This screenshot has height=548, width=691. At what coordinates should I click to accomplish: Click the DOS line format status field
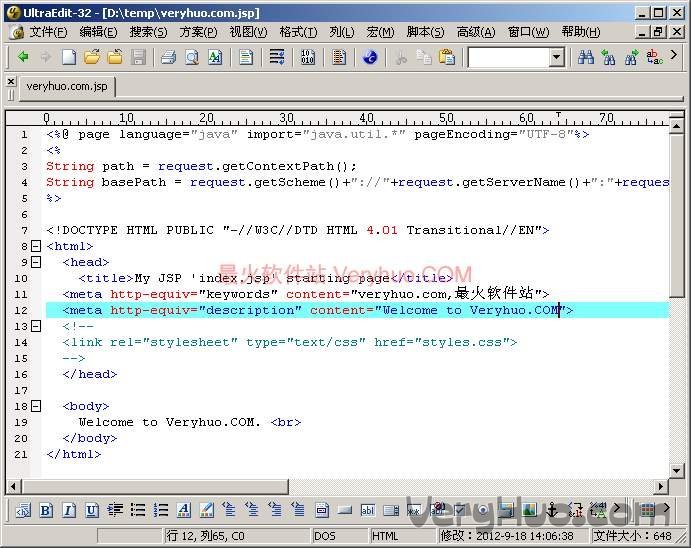325,536
